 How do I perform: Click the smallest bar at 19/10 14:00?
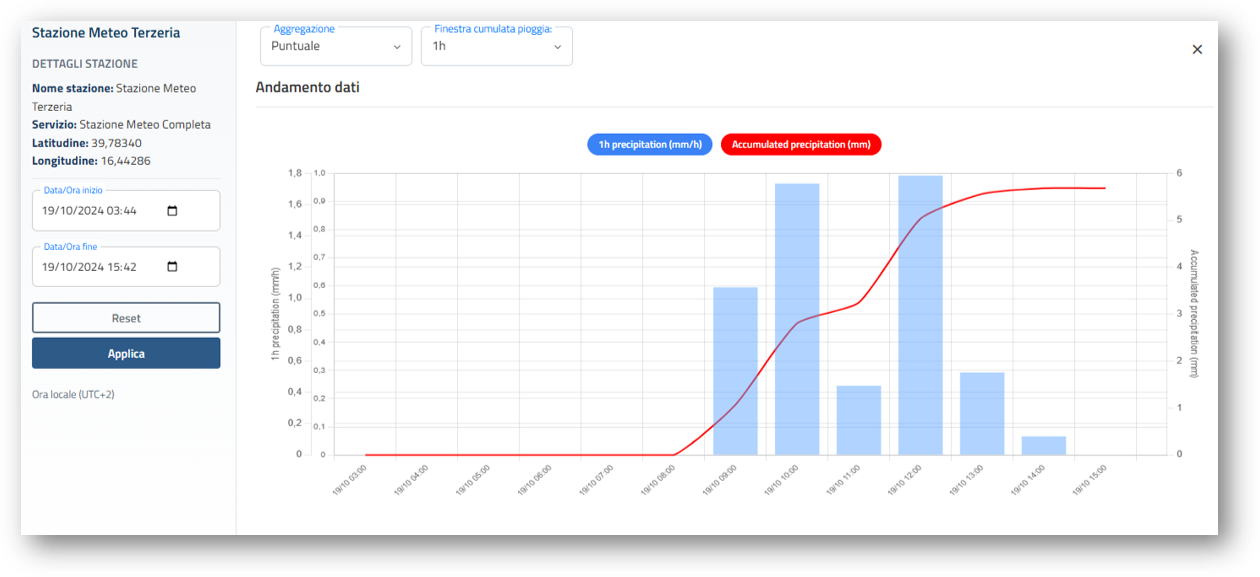1043,446
